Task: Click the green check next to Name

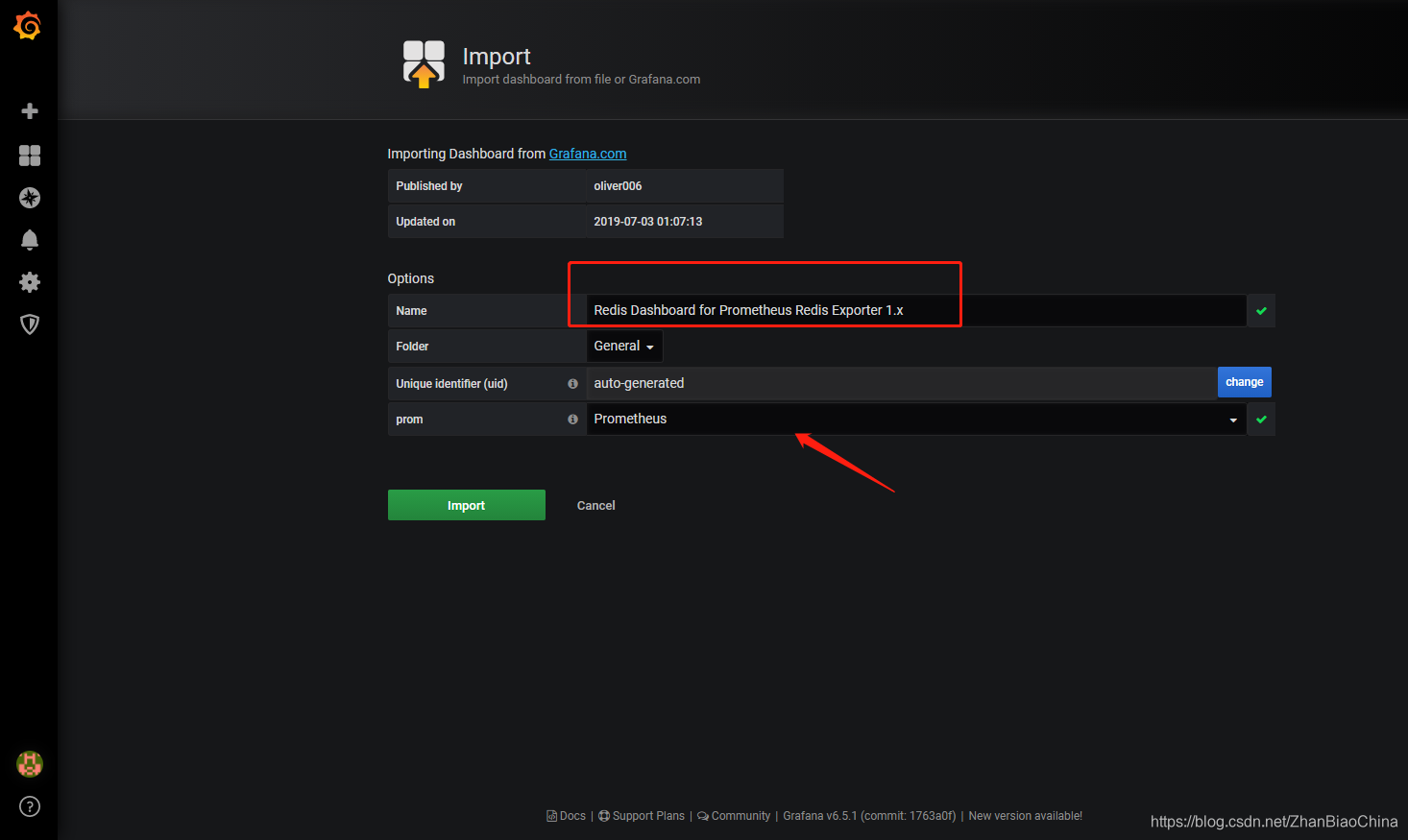Action: pos(1261,311)
